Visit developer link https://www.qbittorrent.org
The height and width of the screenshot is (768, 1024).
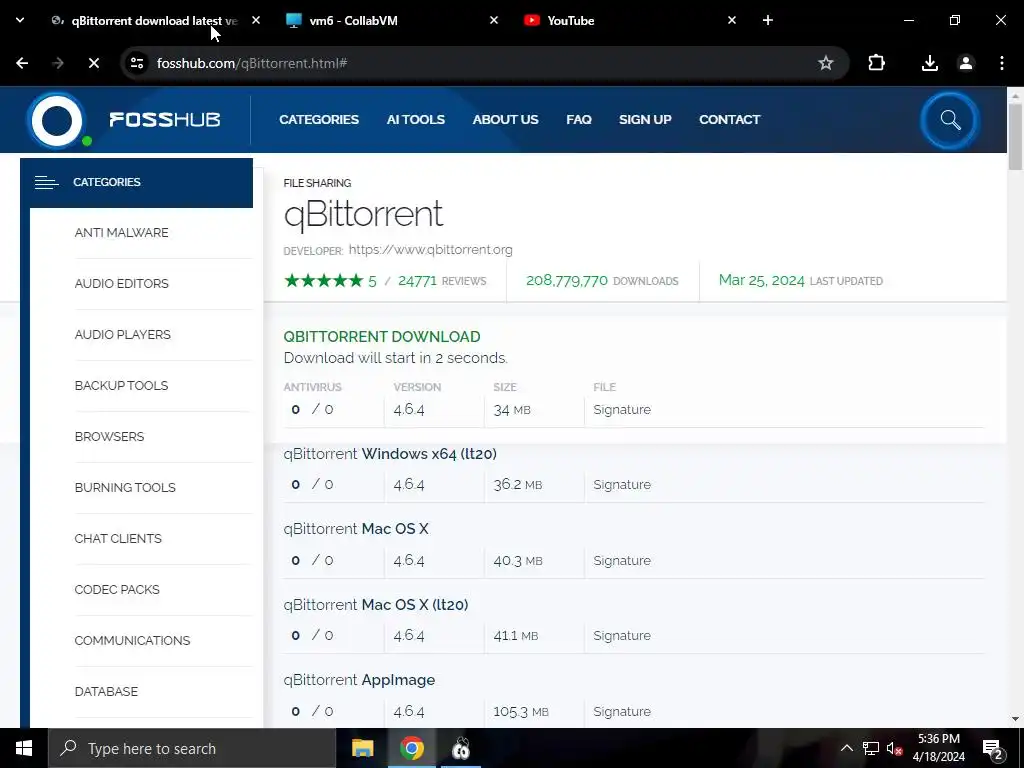(430, 249)
